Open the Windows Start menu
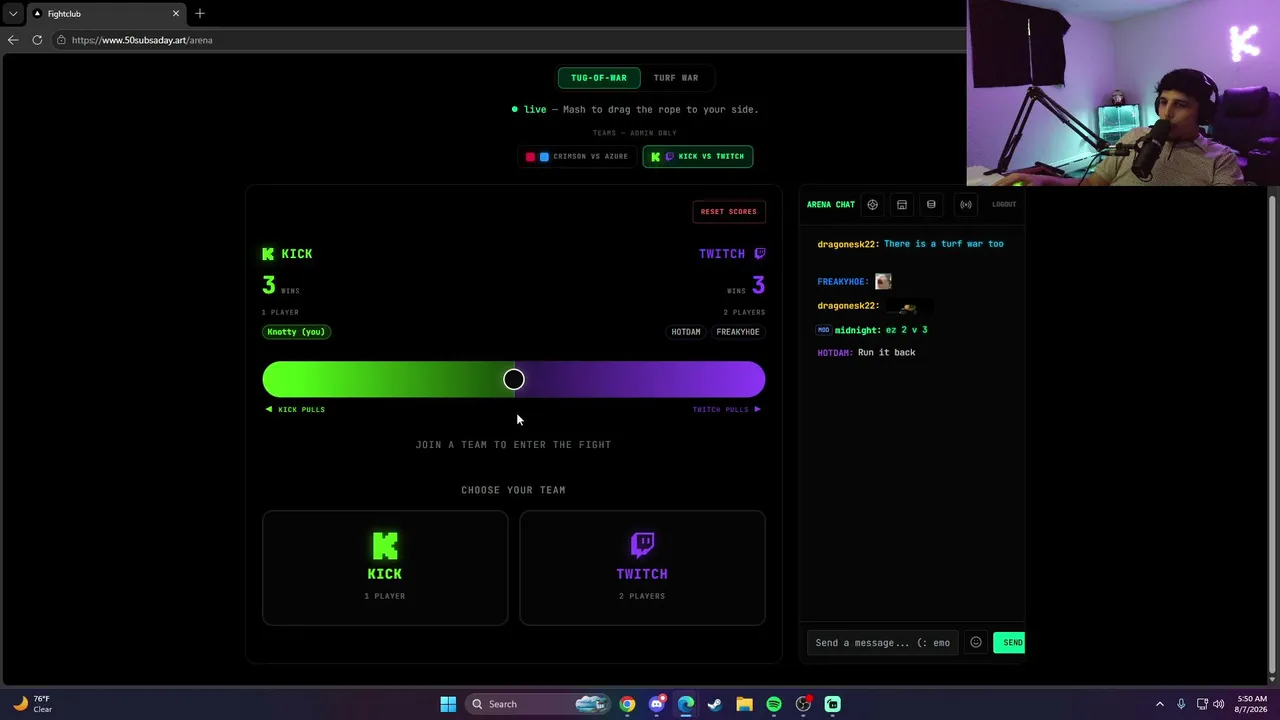This screenshot has width=1280, height=720. [448, 704]
